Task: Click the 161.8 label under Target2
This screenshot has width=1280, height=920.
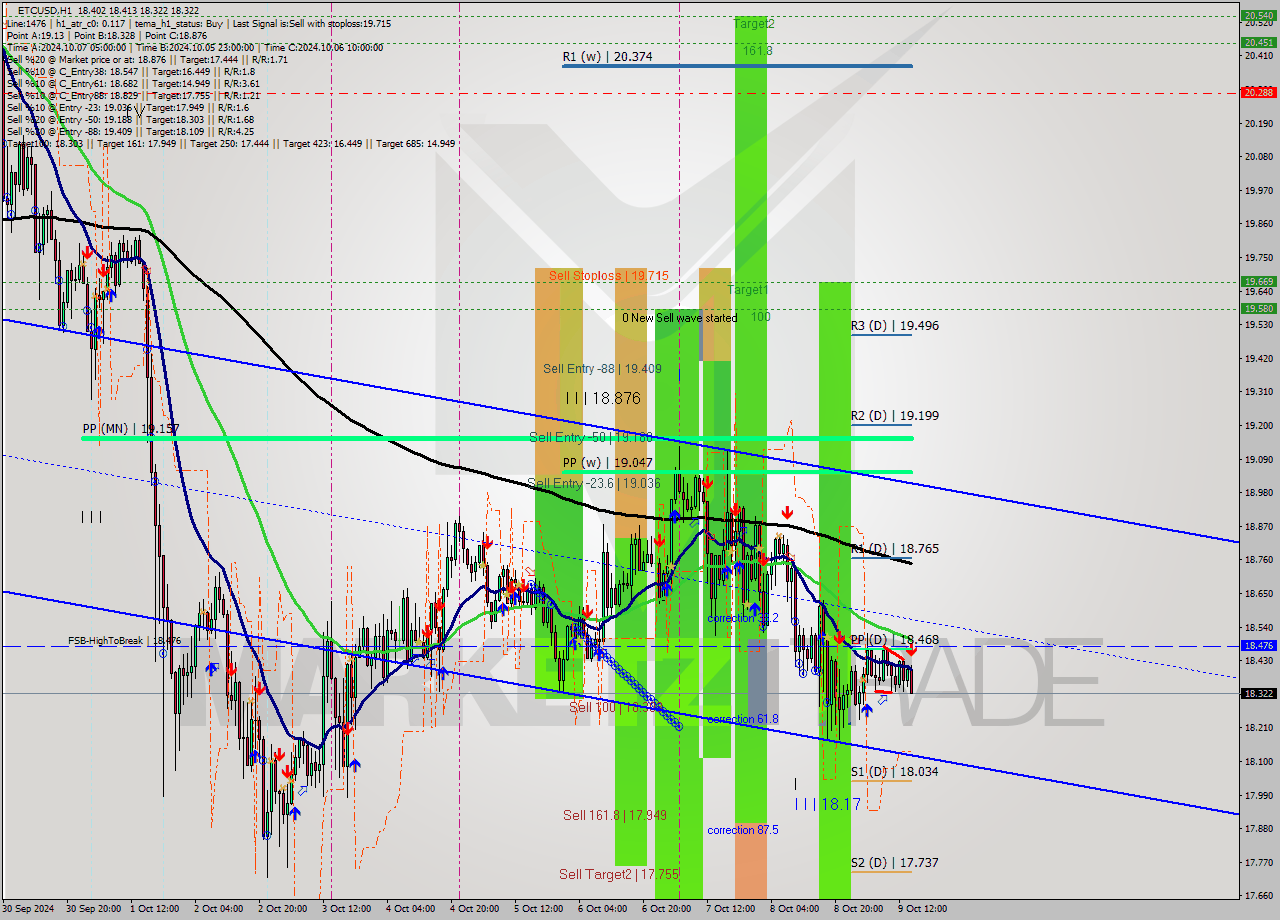Action: pyautogui.click(x=756, y=50)
